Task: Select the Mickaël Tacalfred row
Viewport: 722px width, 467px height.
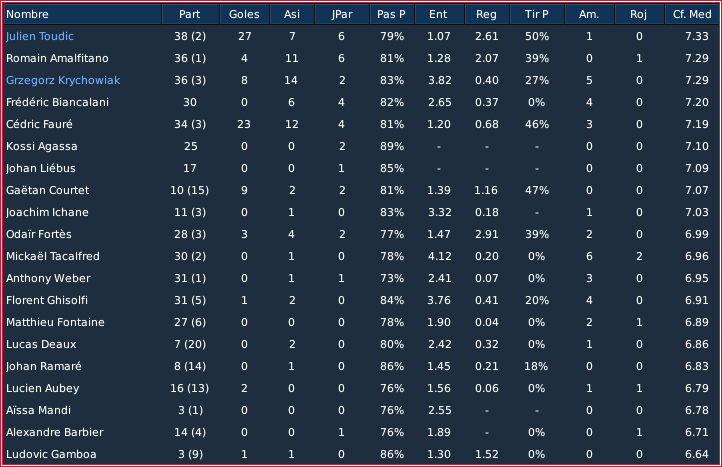Action: 361,256
